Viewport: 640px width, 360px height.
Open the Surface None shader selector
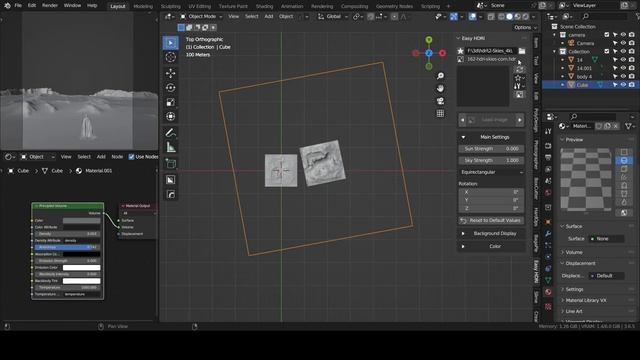click(x=607, y=239)
